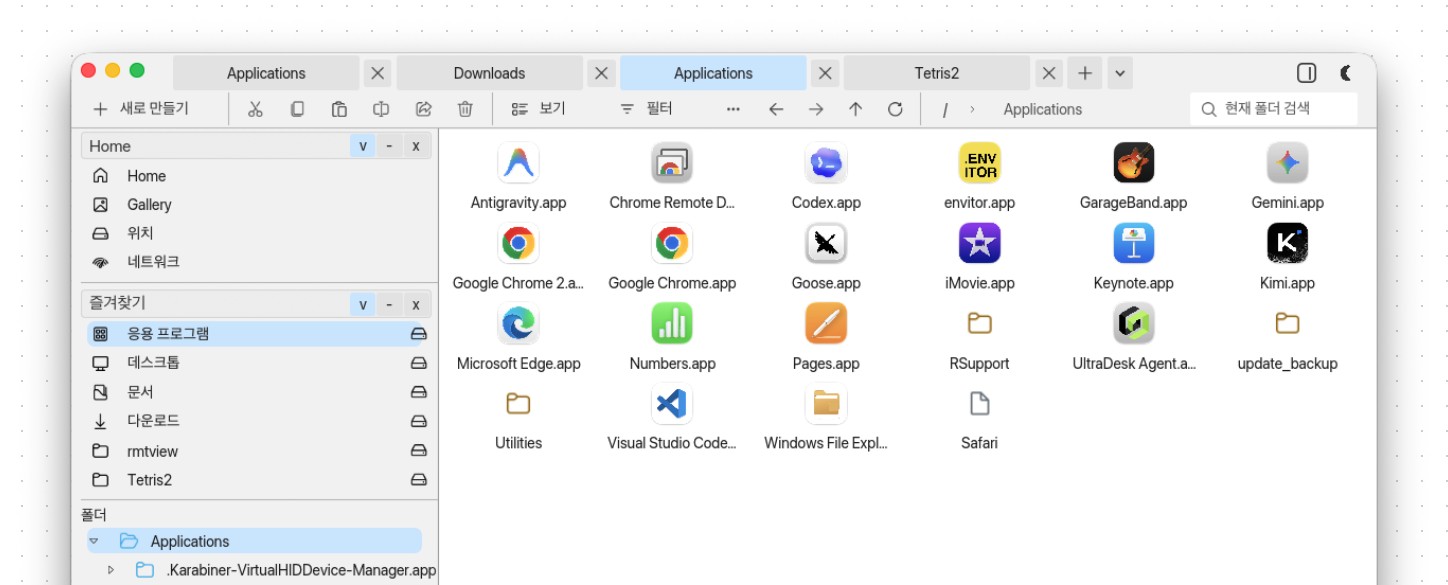1448x585 pixels.
Task: Open the 필터 filter menu
Action: click(646, 109)
